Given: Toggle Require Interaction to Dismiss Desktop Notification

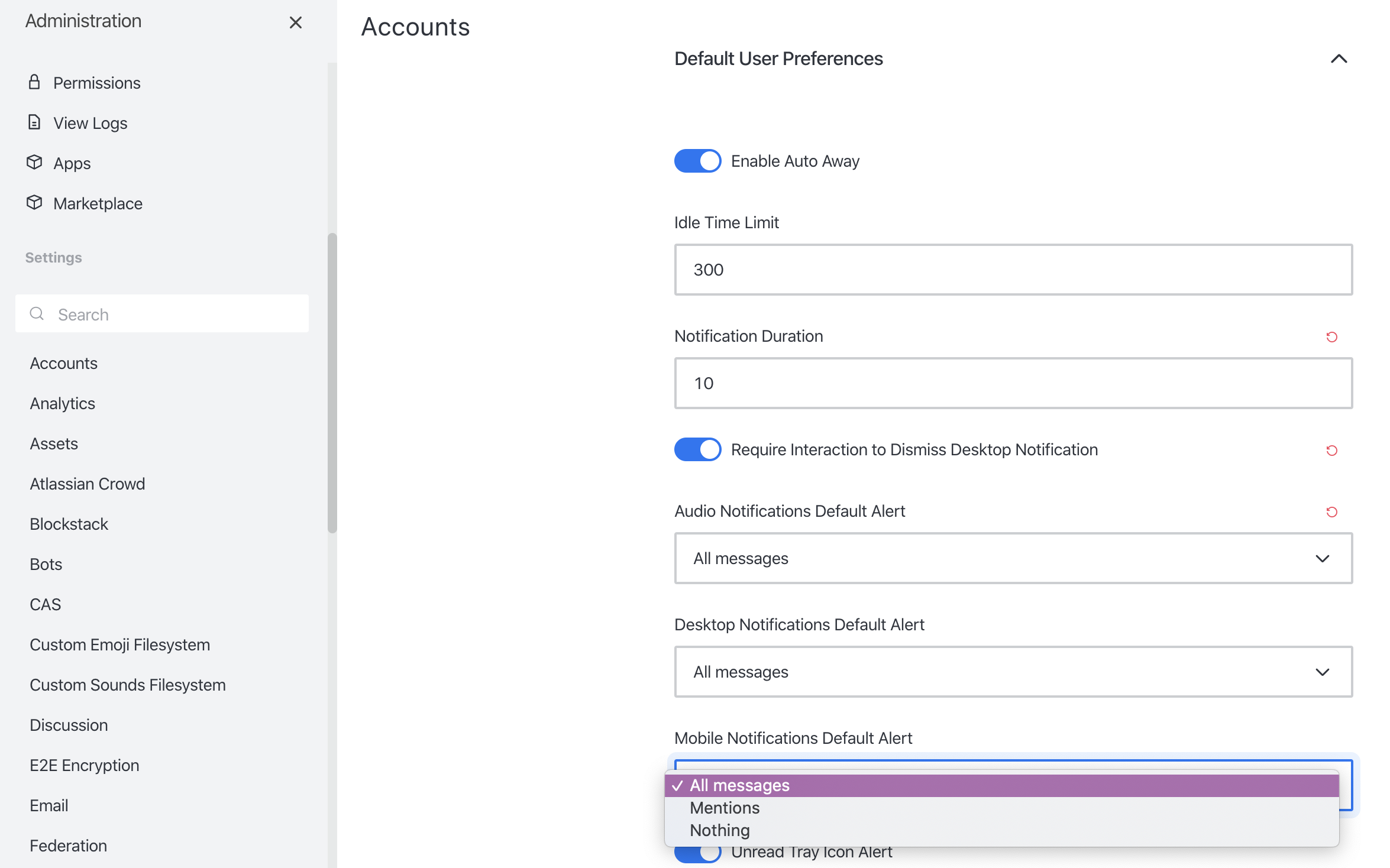Looking at the screenshot, I should 697,449.
